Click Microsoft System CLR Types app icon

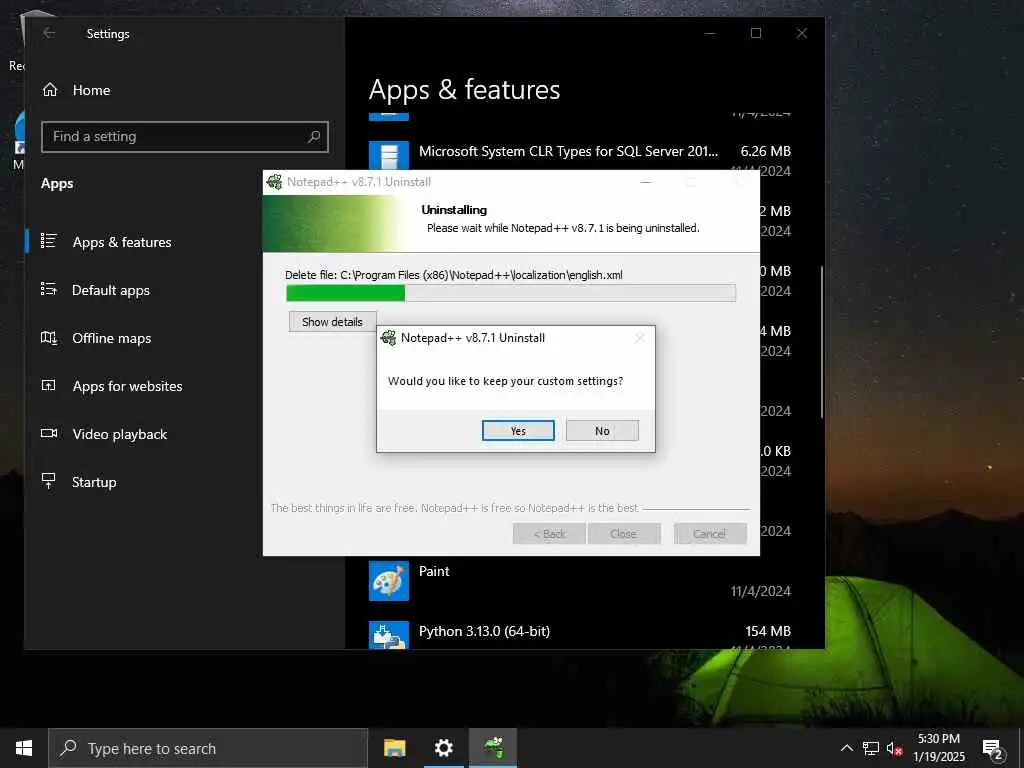point(389,155)
